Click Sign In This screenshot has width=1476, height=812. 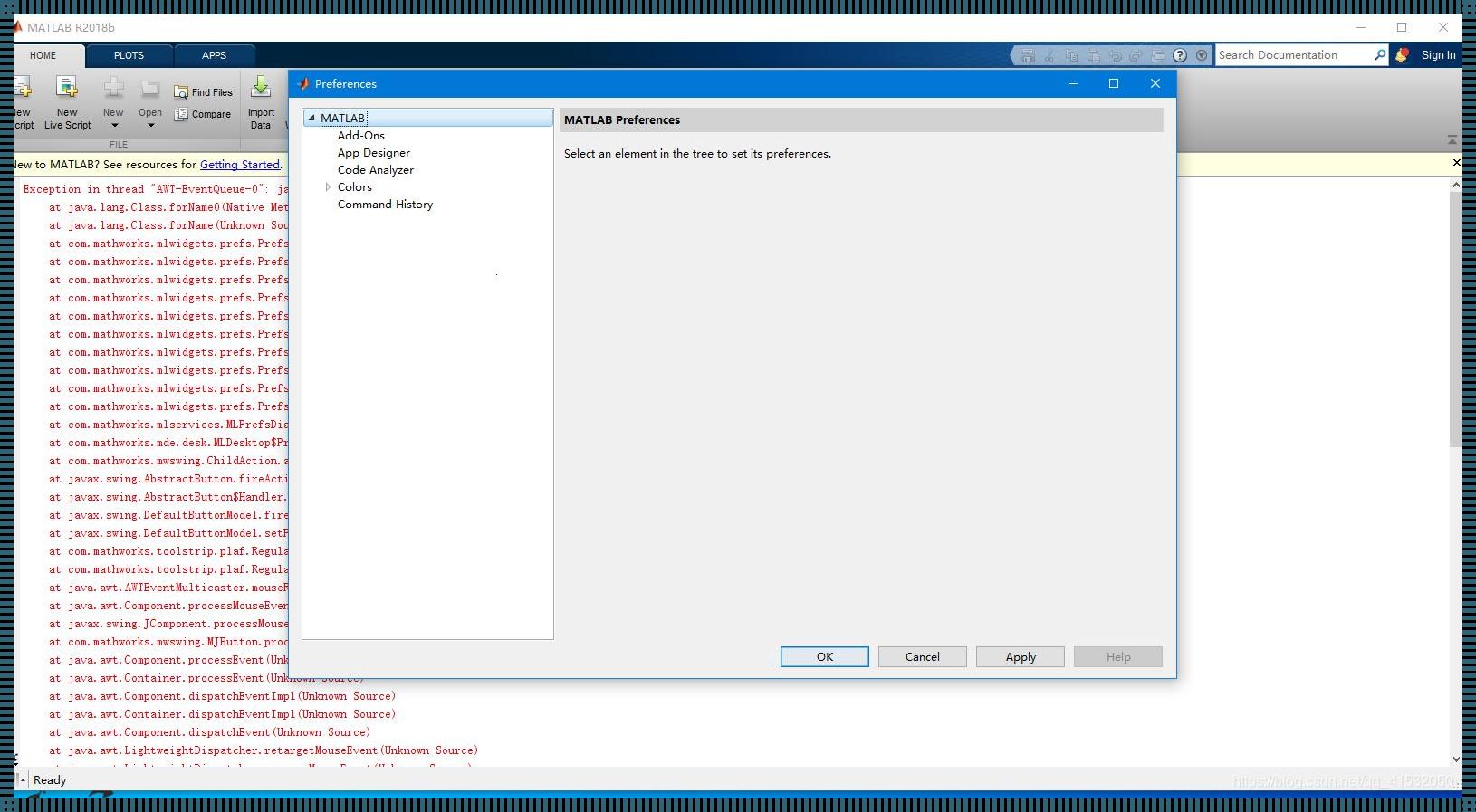1439,55
